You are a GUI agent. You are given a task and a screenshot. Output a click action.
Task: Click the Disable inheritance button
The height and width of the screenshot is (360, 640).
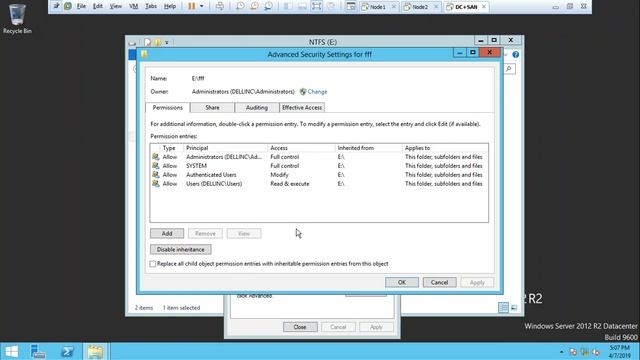coord(180,249)
